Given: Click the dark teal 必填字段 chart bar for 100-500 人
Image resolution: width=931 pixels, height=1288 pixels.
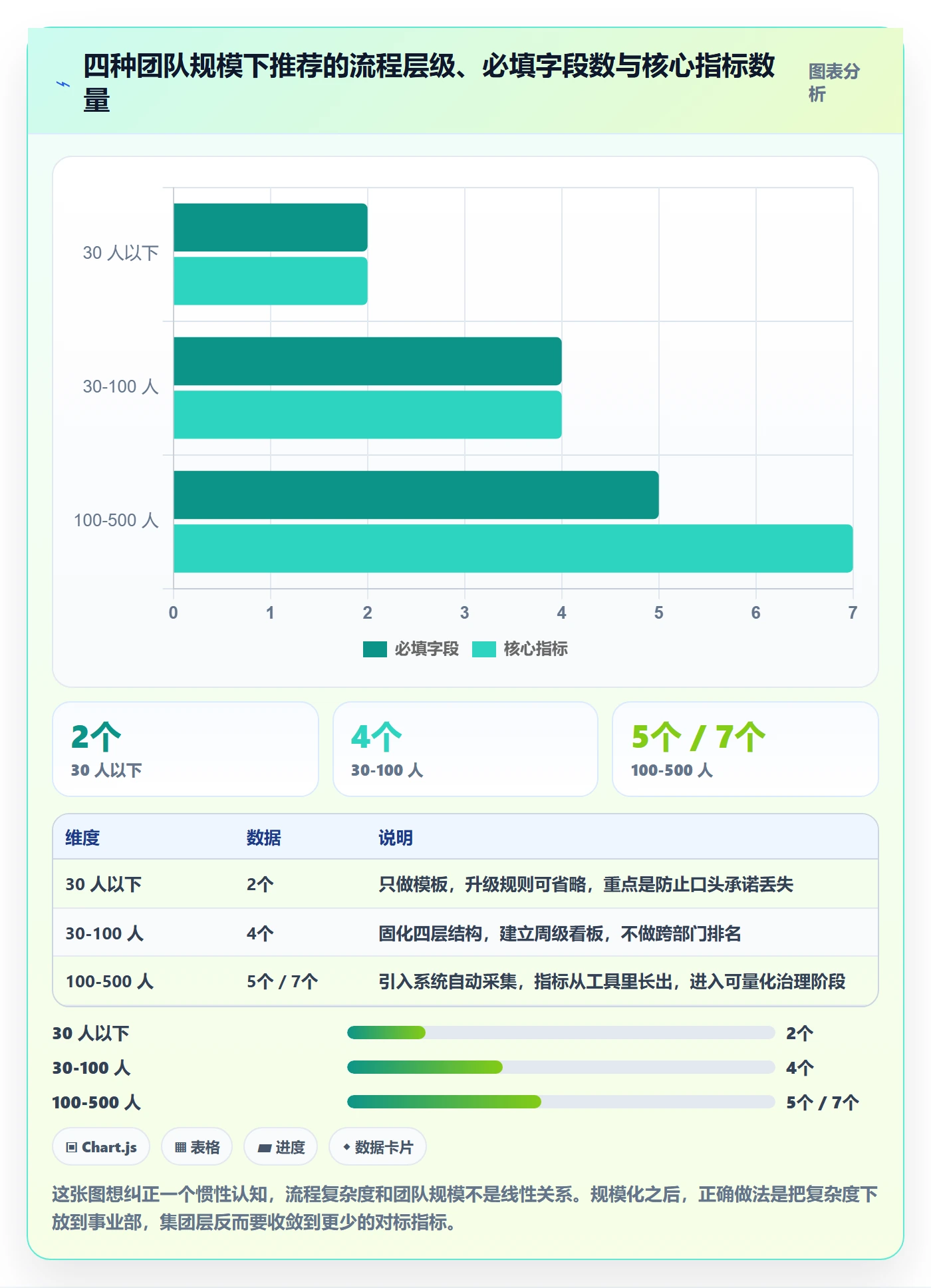Looking at the screenshot, I should (416, 495).
